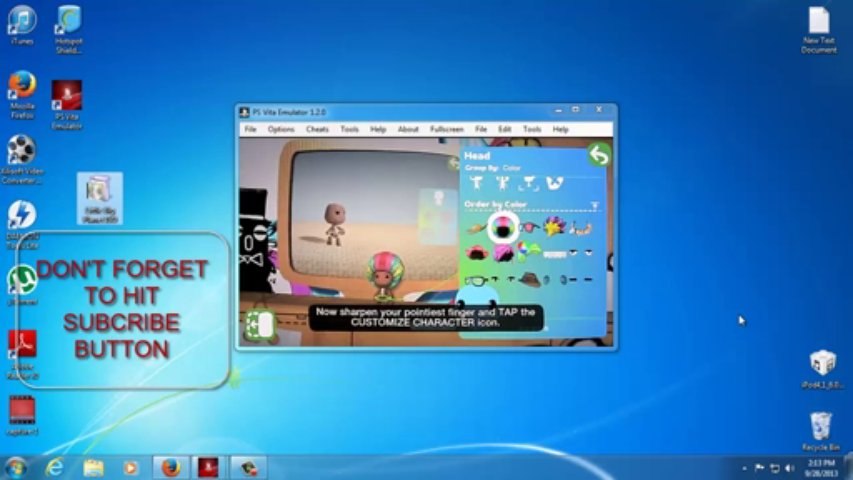Select the brown cowboy hat item

(x=529, y=280)
